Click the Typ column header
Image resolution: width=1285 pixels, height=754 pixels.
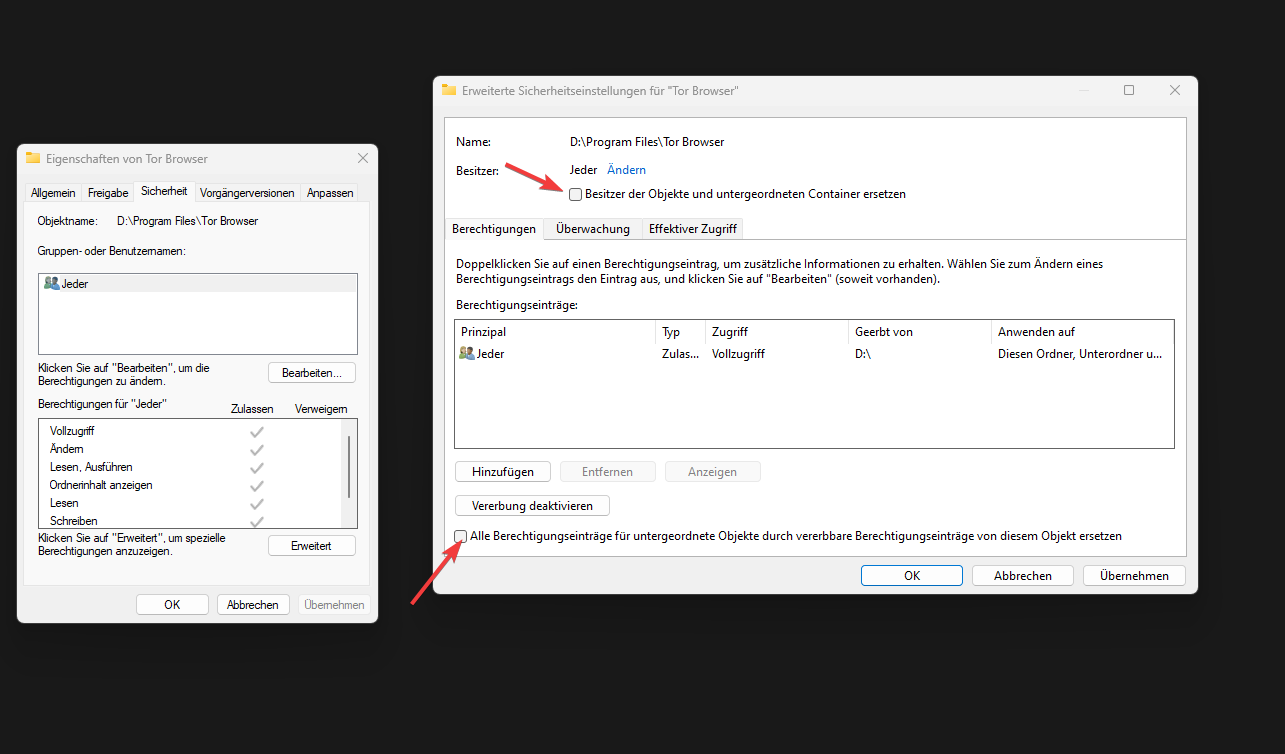pyautogui.click(x=680, y=332)
